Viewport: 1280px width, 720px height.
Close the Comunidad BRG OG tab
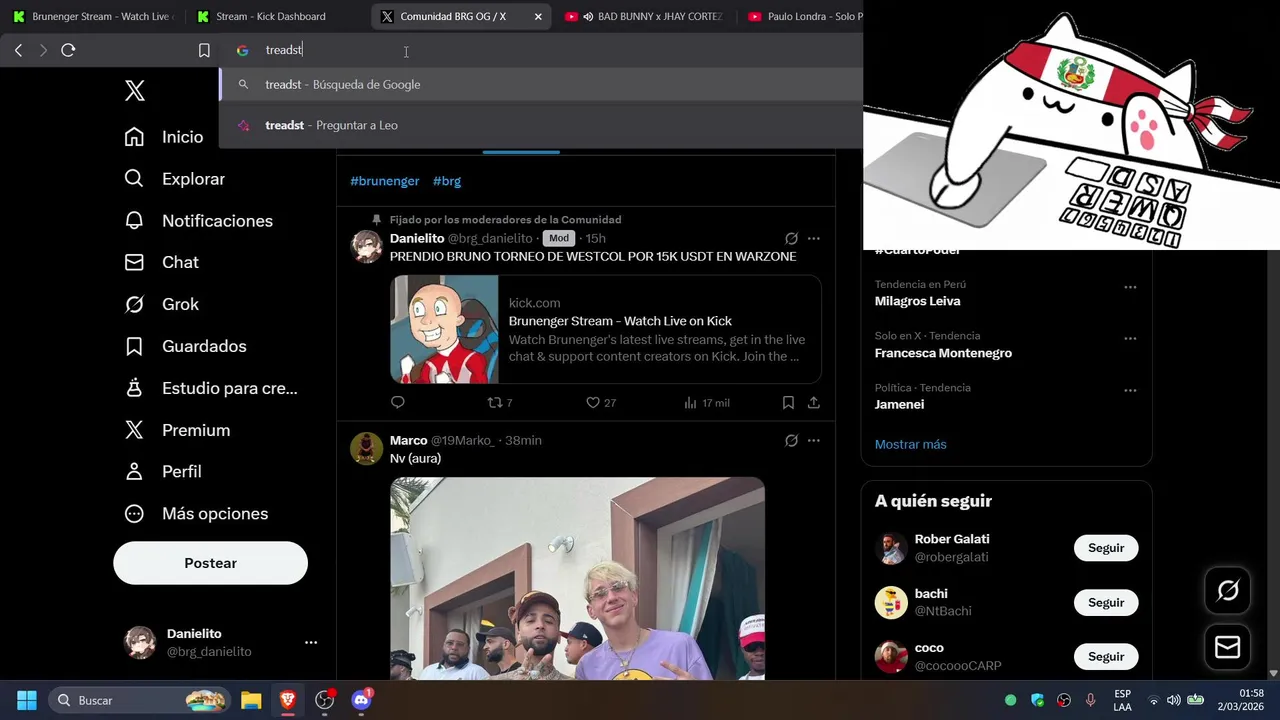538,16
